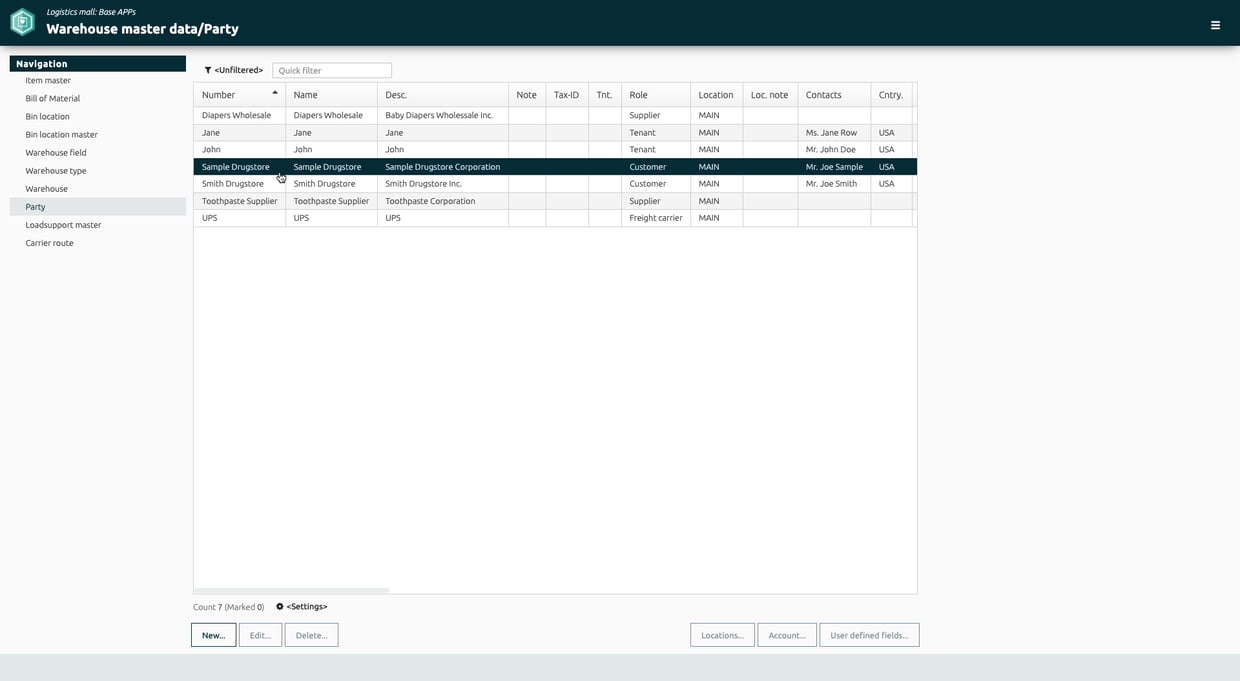Screen dimensions: 1240x681
Task: Click the Mr. Joe Sample contact cell
Action: tap(834, 167)
